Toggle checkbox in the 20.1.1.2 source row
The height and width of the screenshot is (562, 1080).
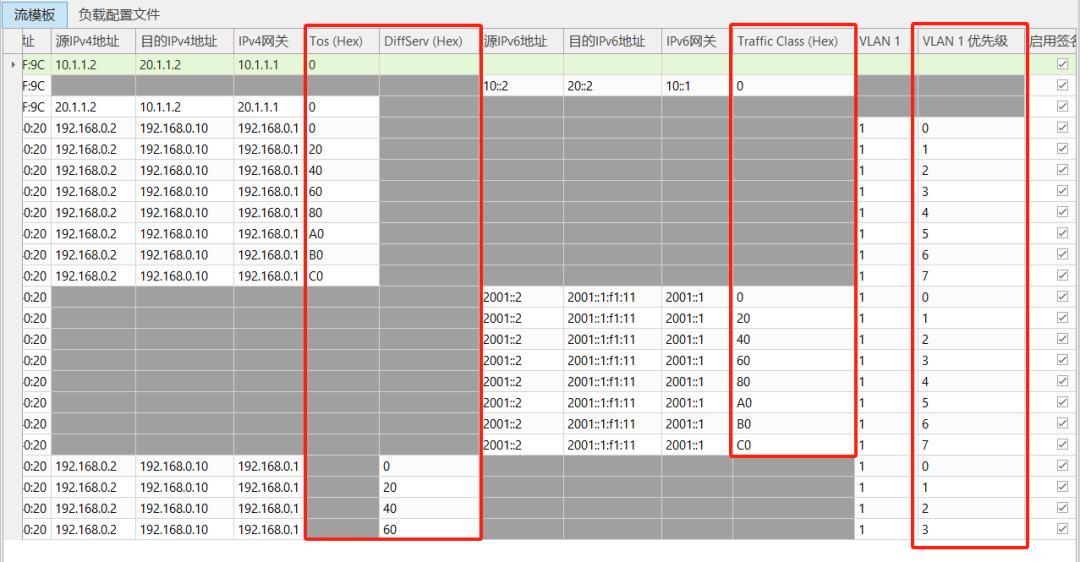click(1062, 107)
